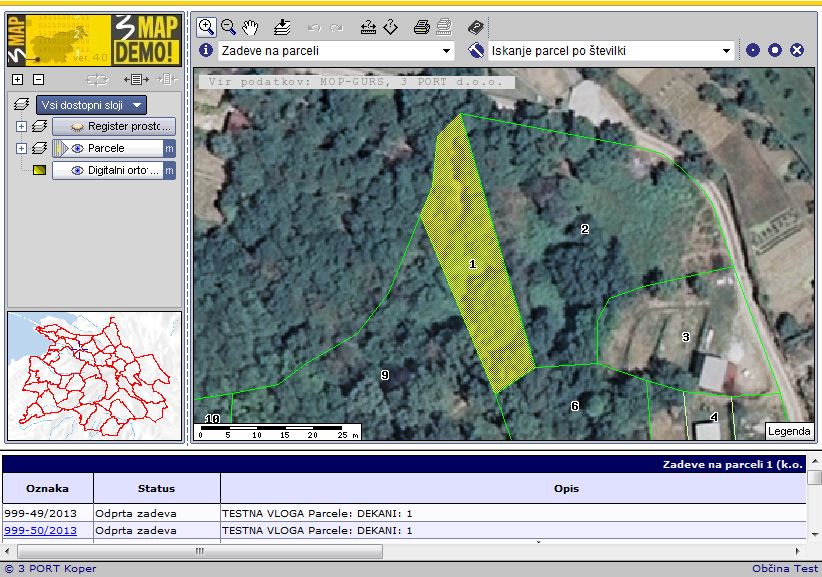Click the greyed-out refresh arrows icon
This screenshot has height=577, width=822.
(97, 80)
